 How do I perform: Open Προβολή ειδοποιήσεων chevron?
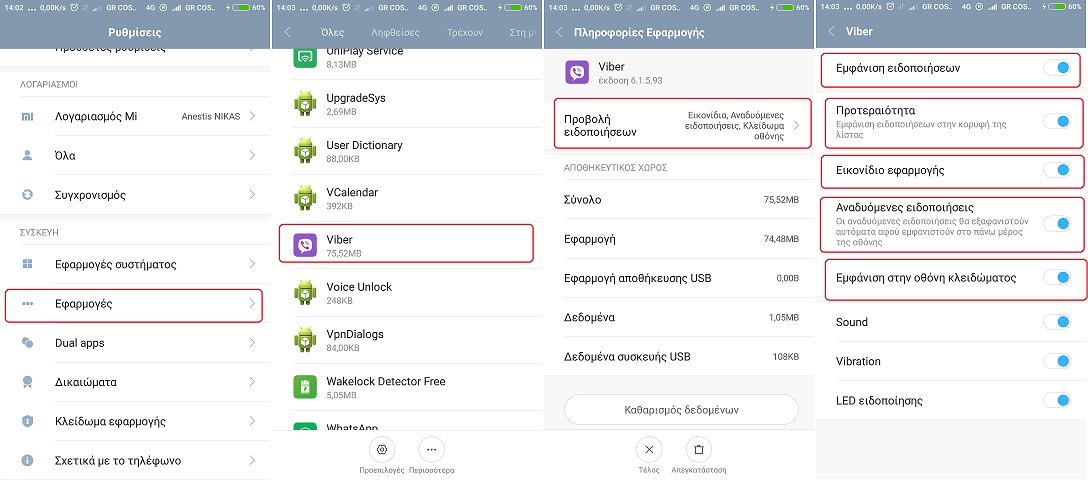(x=796, y=126)
